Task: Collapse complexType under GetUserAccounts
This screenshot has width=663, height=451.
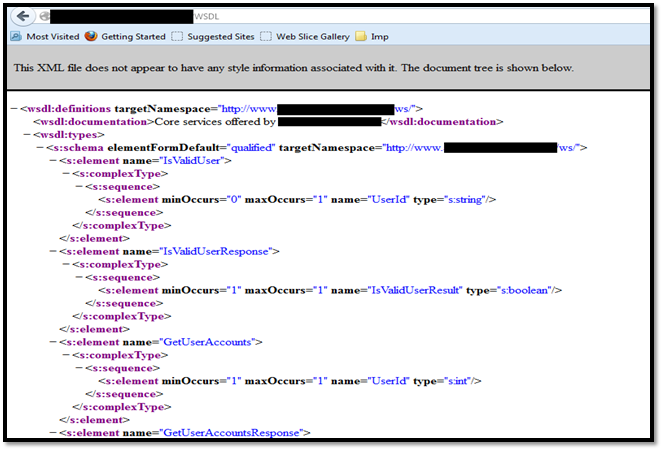Action: (x=66, y=355)
